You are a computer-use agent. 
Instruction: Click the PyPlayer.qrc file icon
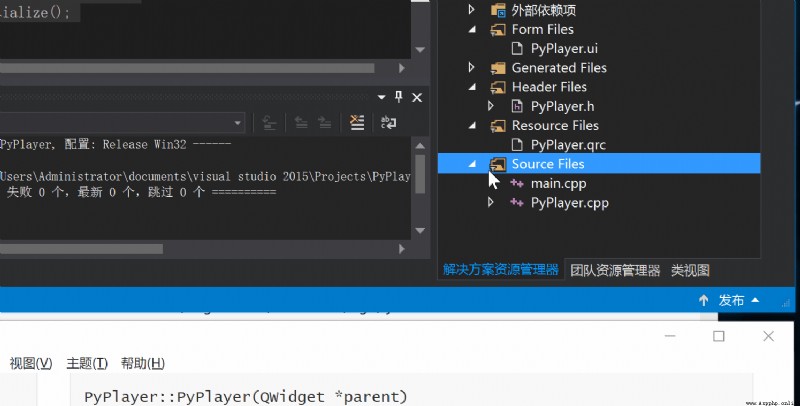click(x=517, y=145)
